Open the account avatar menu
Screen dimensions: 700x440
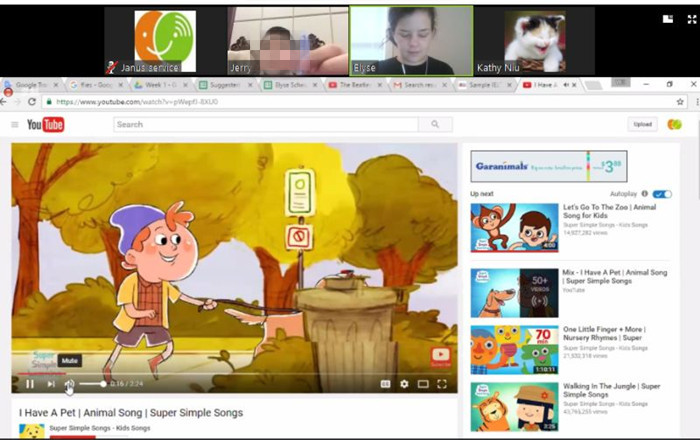coord(675,125)
